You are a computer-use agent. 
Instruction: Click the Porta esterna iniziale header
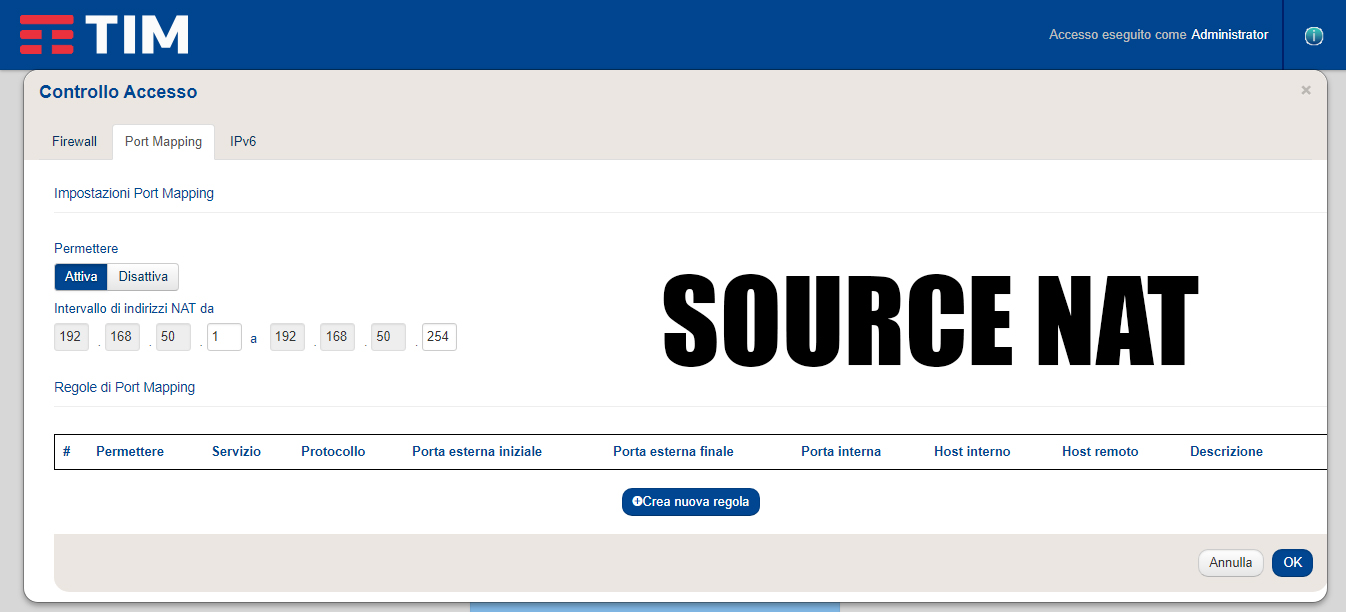coord(477,452)
